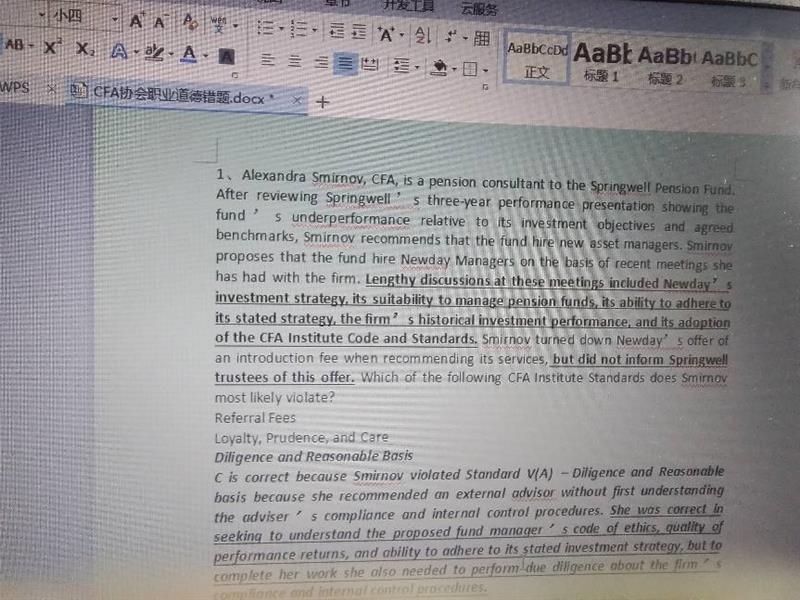Click the italic line 'Diligence and Reasonable Basis'
The height and width of the screenshot is (600, 800).
click(x=314, y=456)
